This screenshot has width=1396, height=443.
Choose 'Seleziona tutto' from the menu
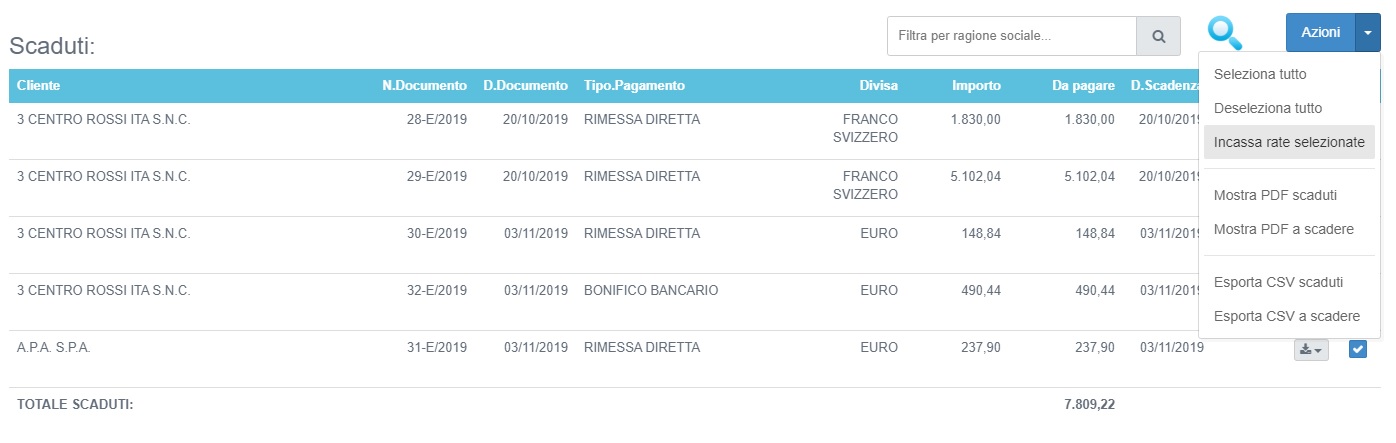tap(1259, 74)
